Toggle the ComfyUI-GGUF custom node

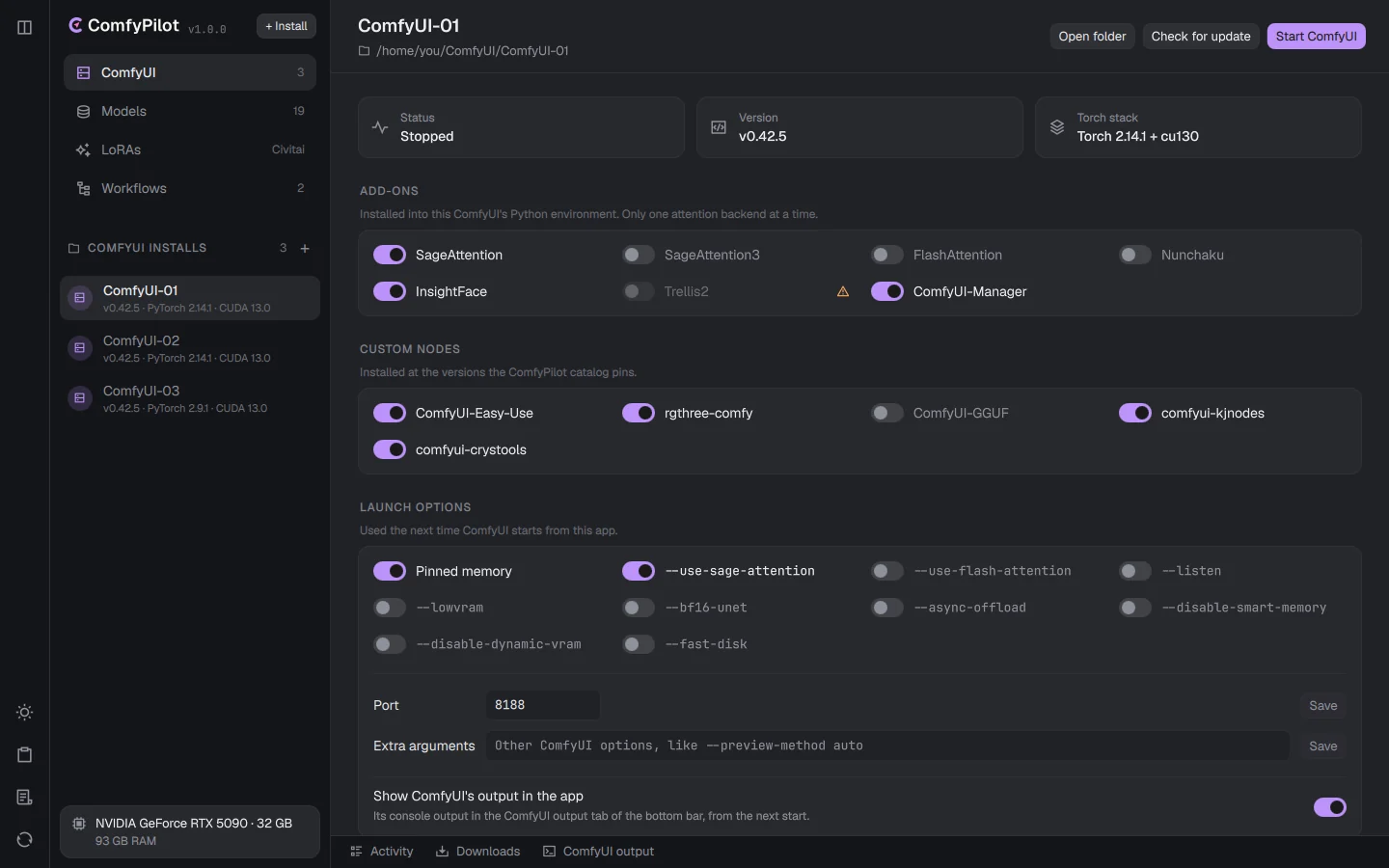pyautogui.click(x=887, y=413)
